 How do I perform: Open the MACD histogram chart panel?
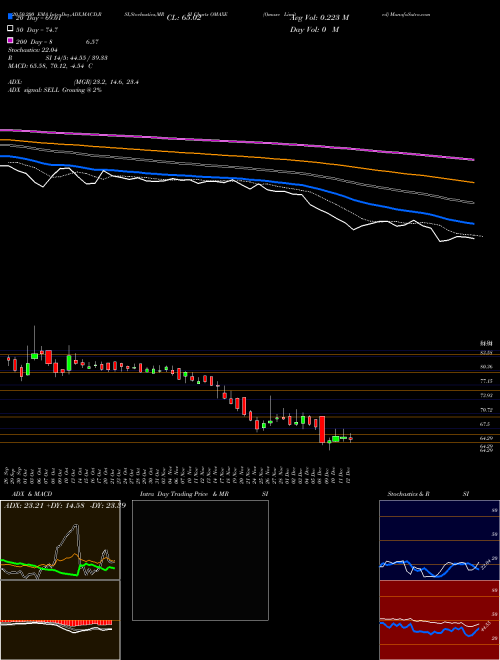tap(60, 620)
